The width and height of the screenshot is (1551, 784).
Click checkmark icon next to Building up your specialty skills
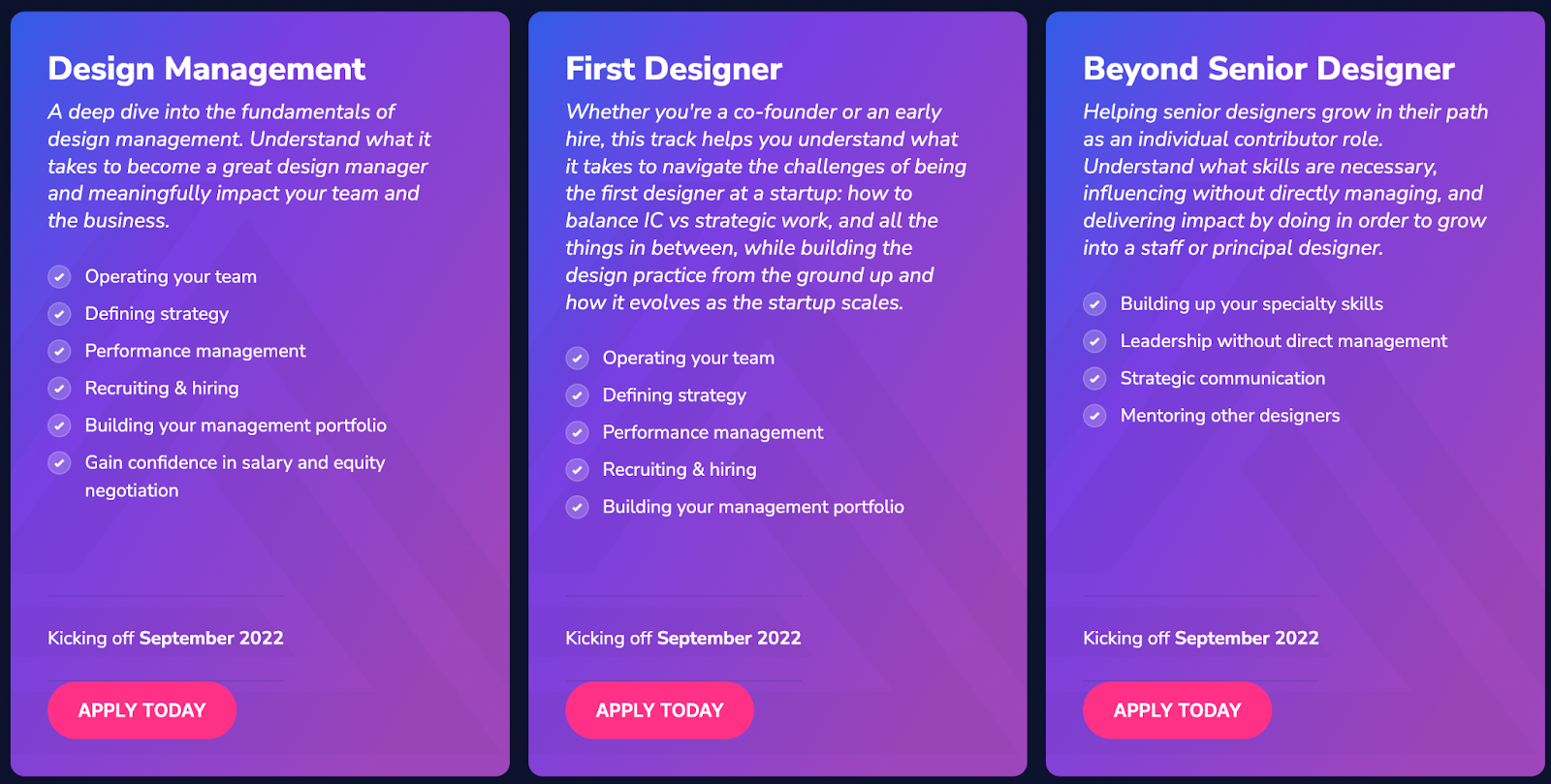coord(1094,304)
